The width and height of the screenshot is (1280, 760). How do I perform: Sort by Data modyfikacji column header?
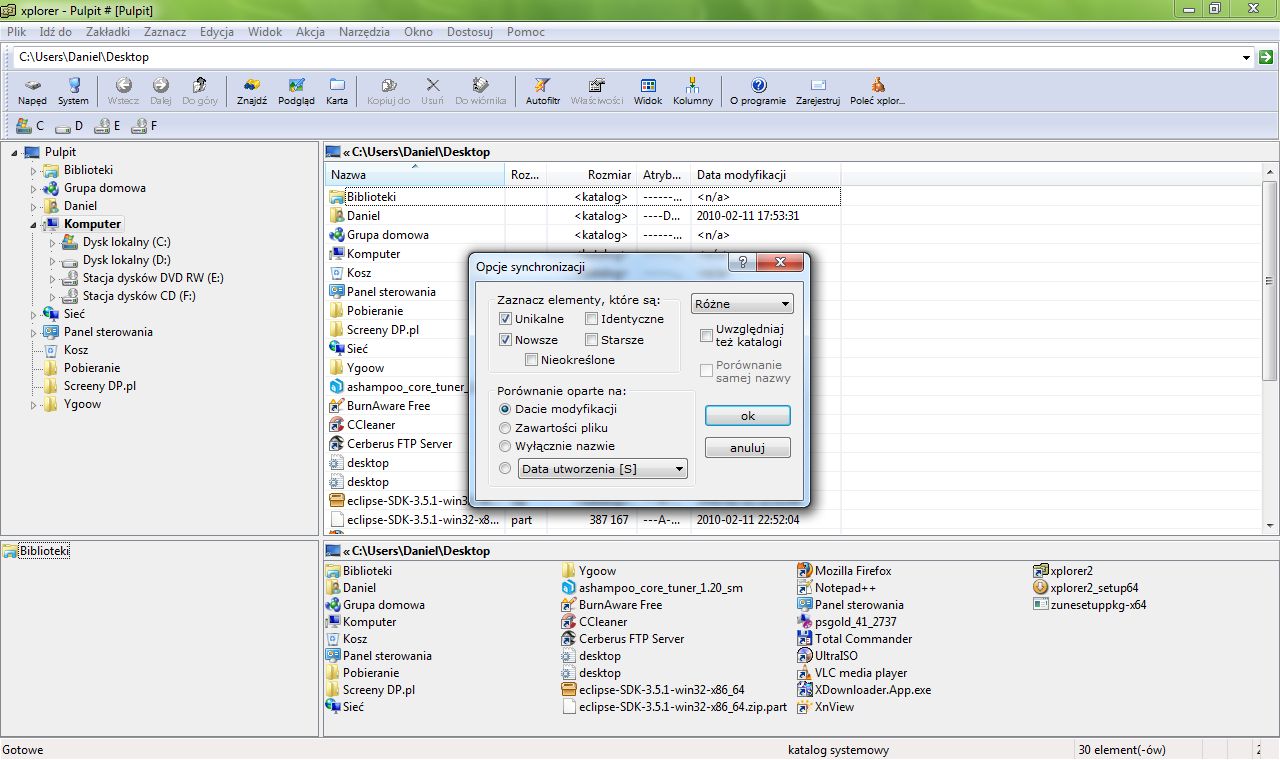[x=765, y=175]
